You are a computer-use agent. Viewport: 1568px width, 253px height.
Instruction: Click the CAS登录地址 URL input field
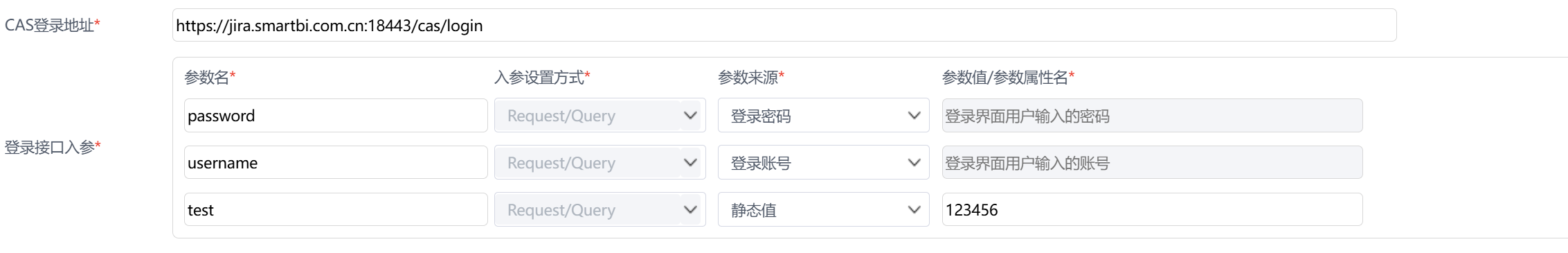pyautogui.click(x=784, y=25)
